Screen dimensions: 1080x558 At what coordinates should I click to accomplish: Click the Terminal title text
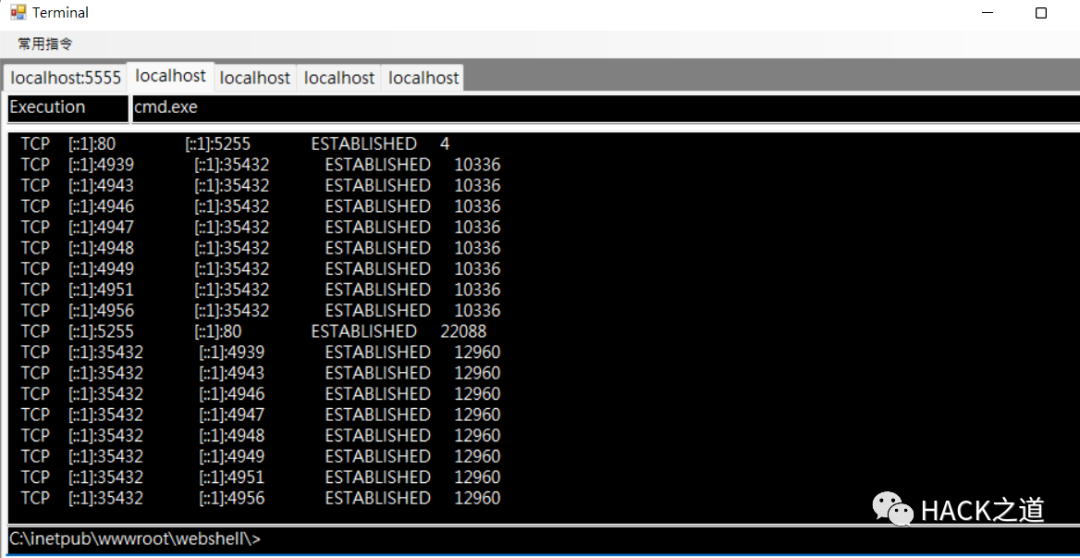[60, 12]
